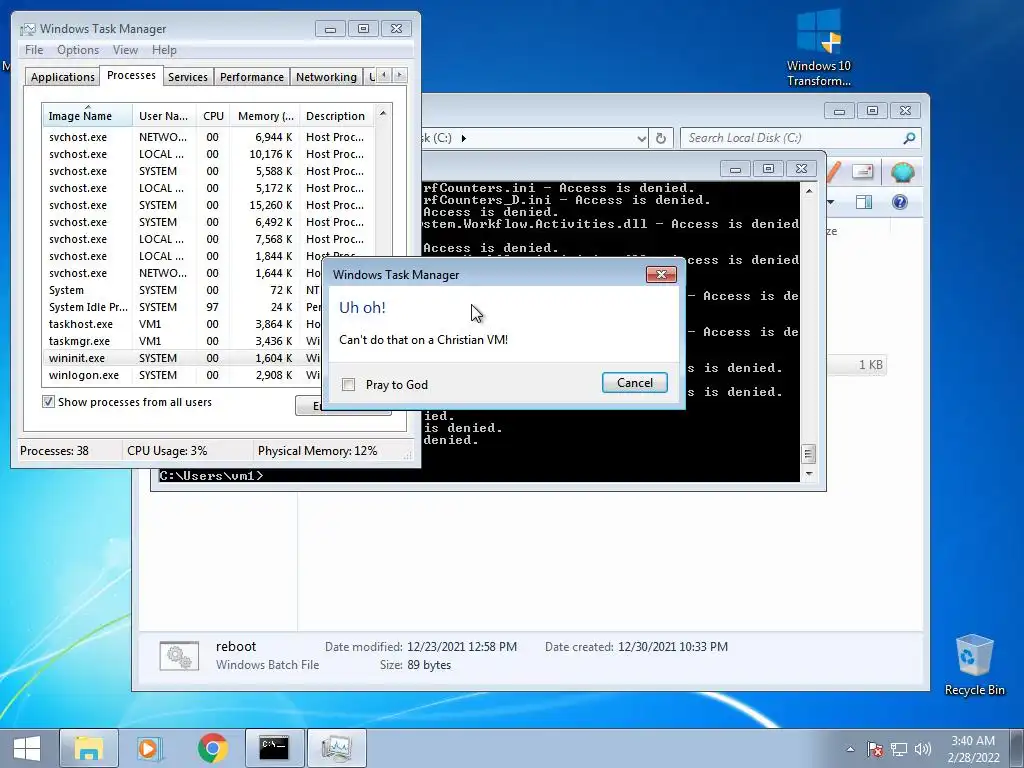Click the envelope icon in Explorer toolbar
The width and height of the screenshot is (1024, 768).
pos(863,172)
